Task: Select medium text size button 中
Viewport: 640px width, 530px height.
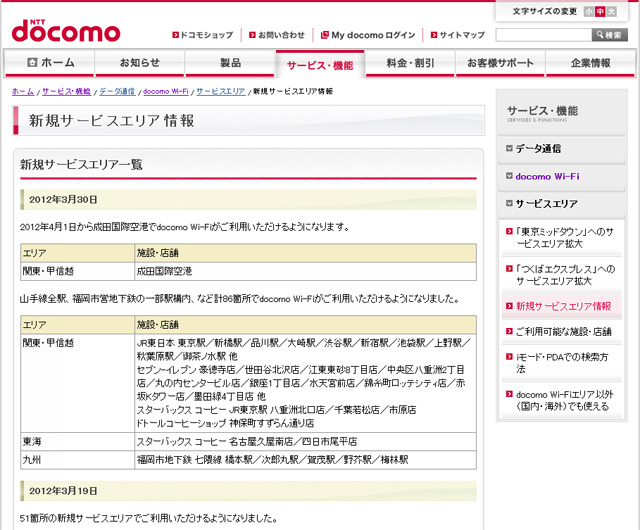Action: pos(600,11)
